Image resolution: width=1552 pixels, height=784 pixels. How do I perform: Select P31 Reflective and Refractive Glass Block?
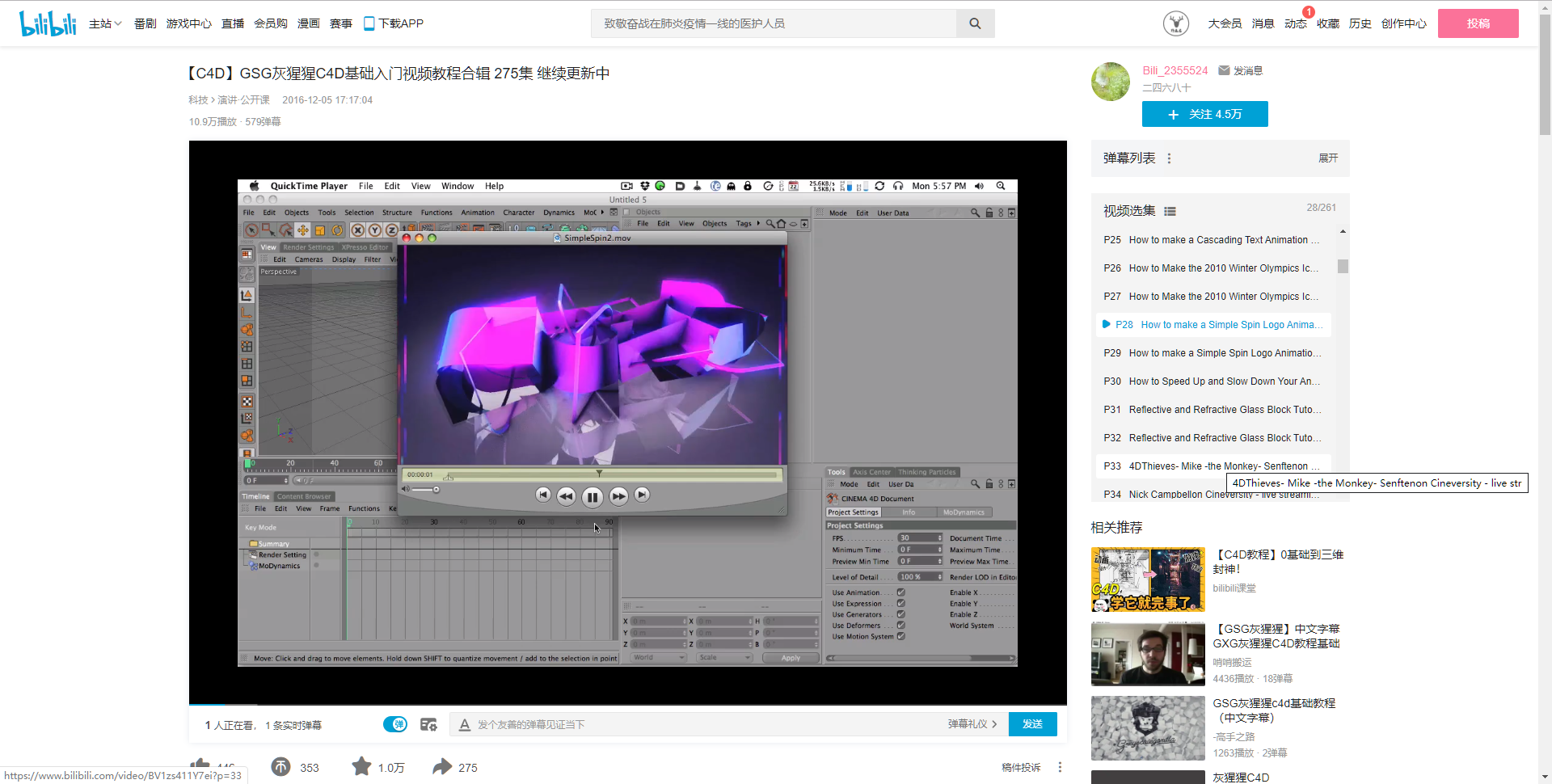[x=1212, y=410]
